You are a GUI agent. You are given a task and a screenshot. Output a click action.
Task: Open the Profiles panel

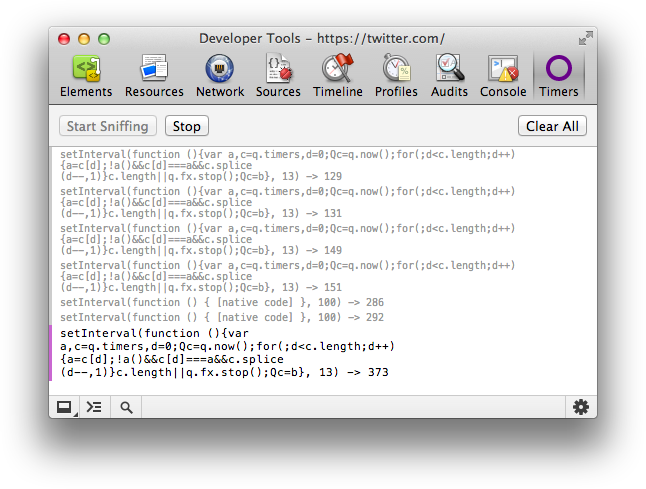coord(396,76)
